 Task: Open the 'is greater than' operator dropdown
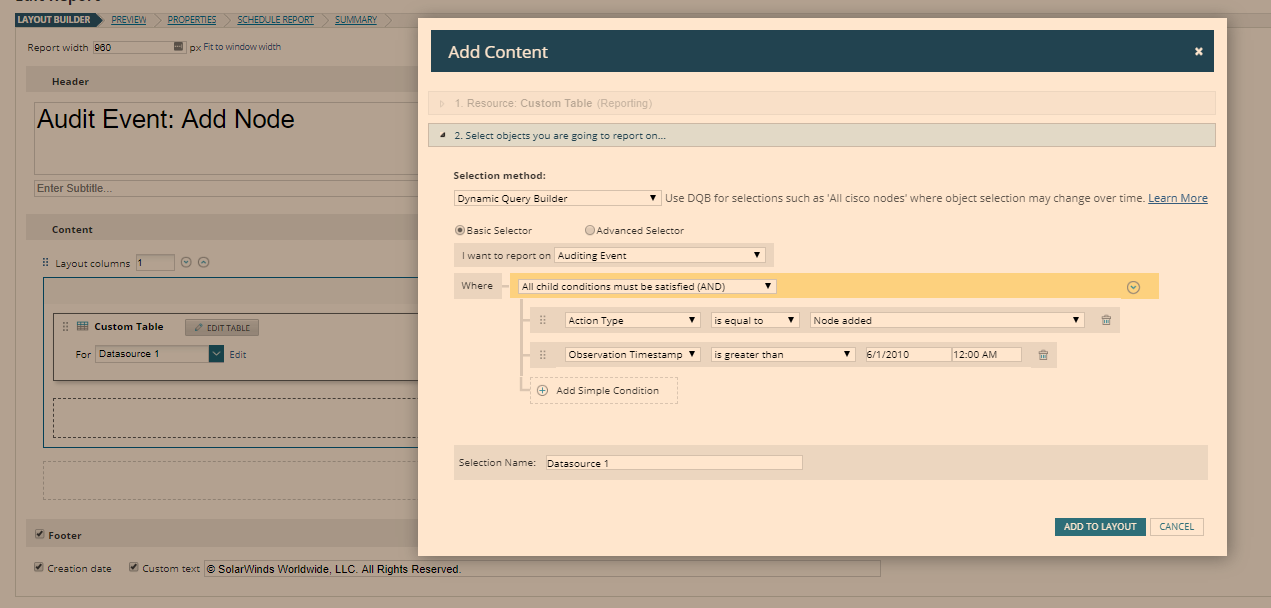[783, 354]
